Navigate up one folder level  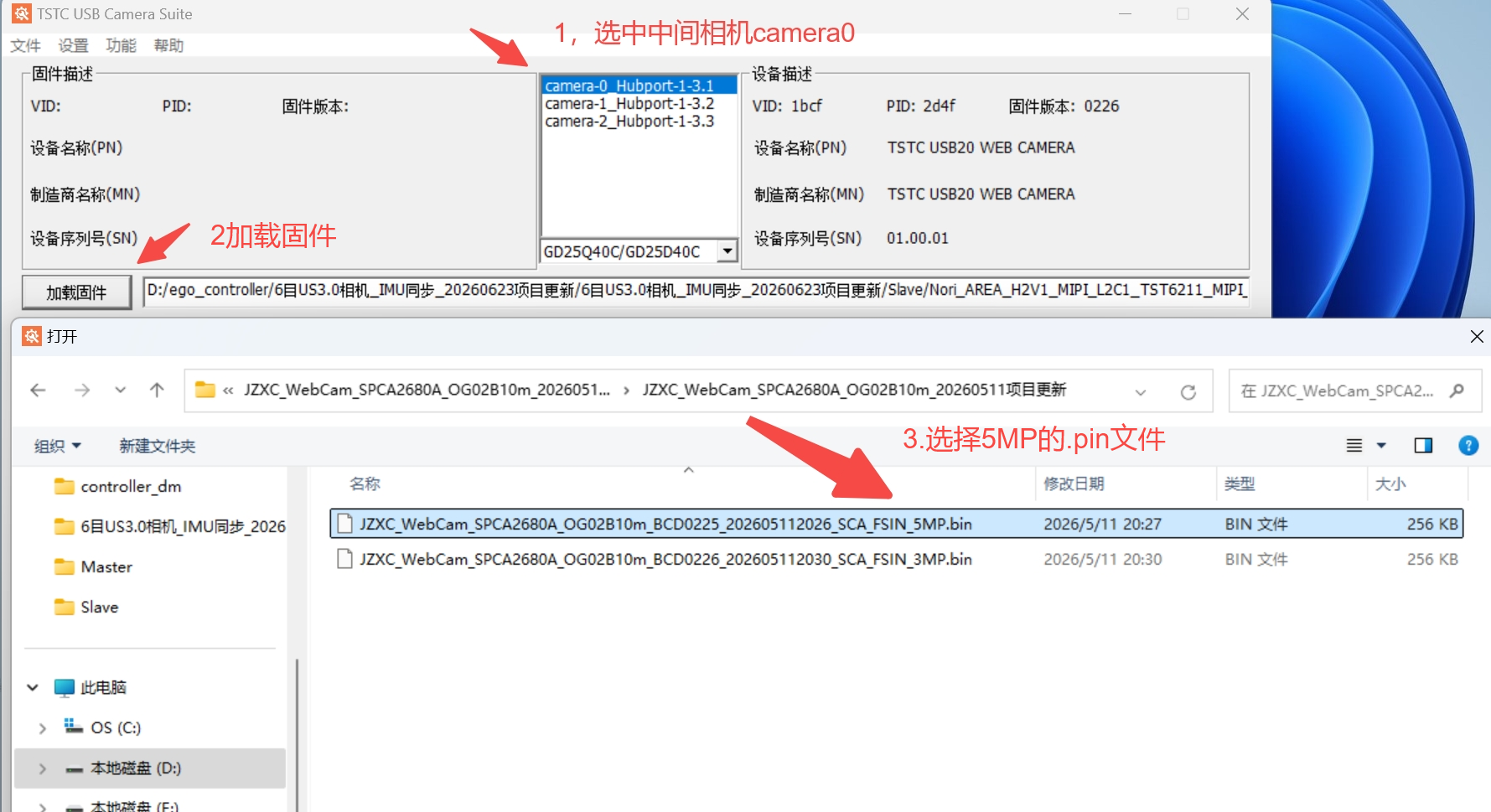157,390
